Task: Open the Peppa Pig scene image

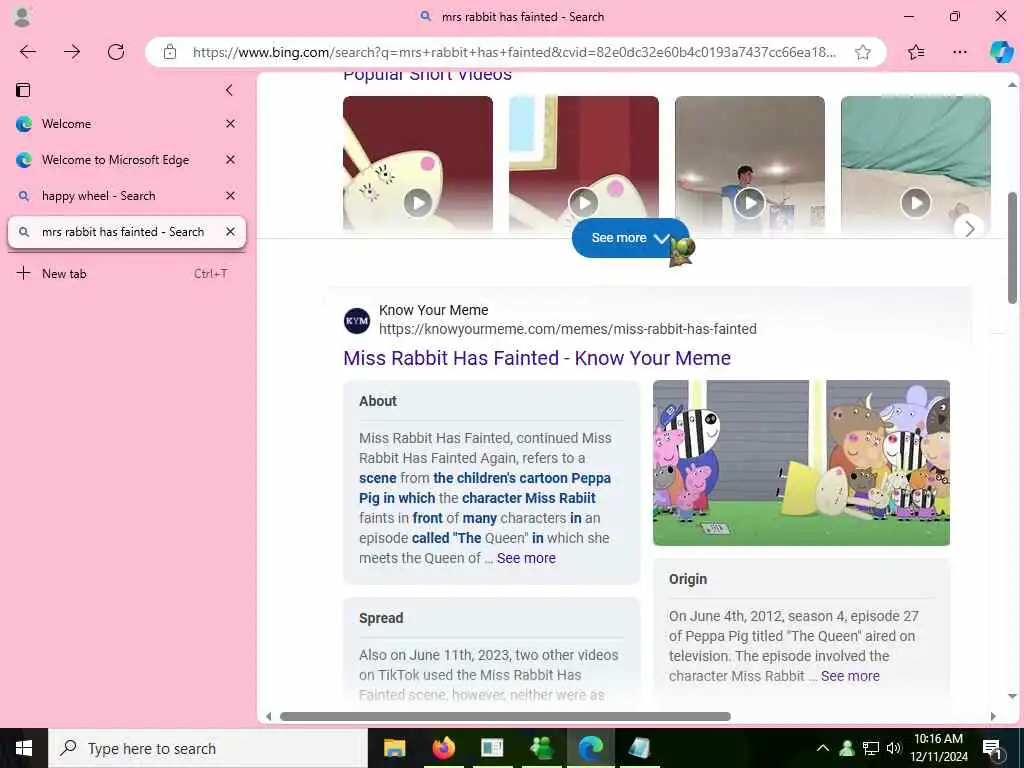Action: point(801,462)
